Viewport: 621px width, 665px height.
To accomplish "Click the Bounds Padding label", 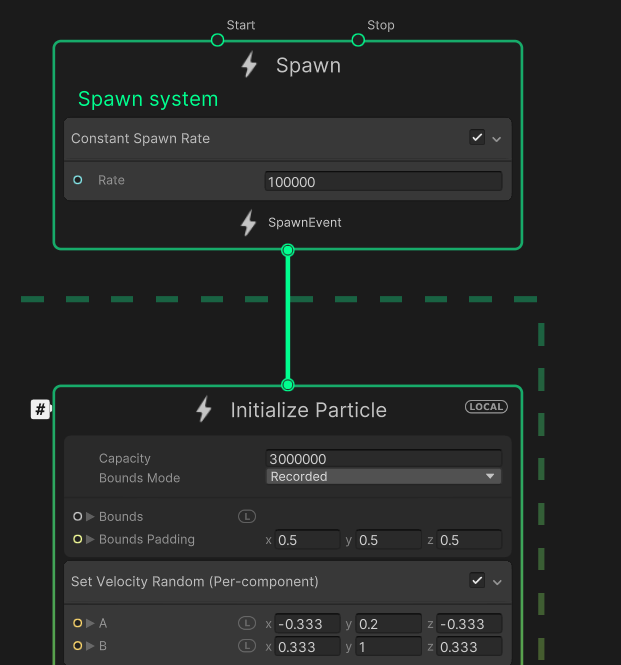I will 147,539.
